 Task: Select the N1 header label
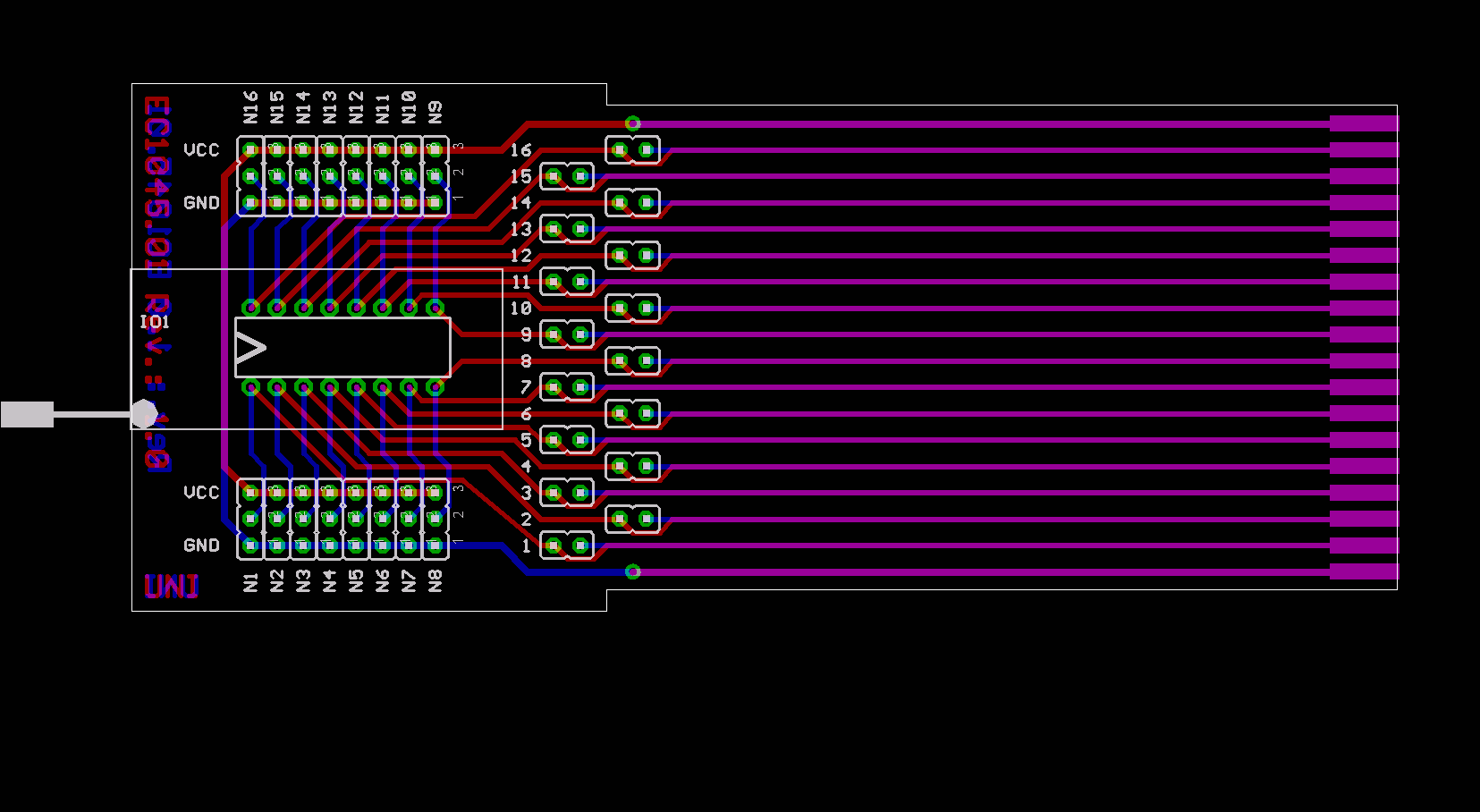coord(250,582)
